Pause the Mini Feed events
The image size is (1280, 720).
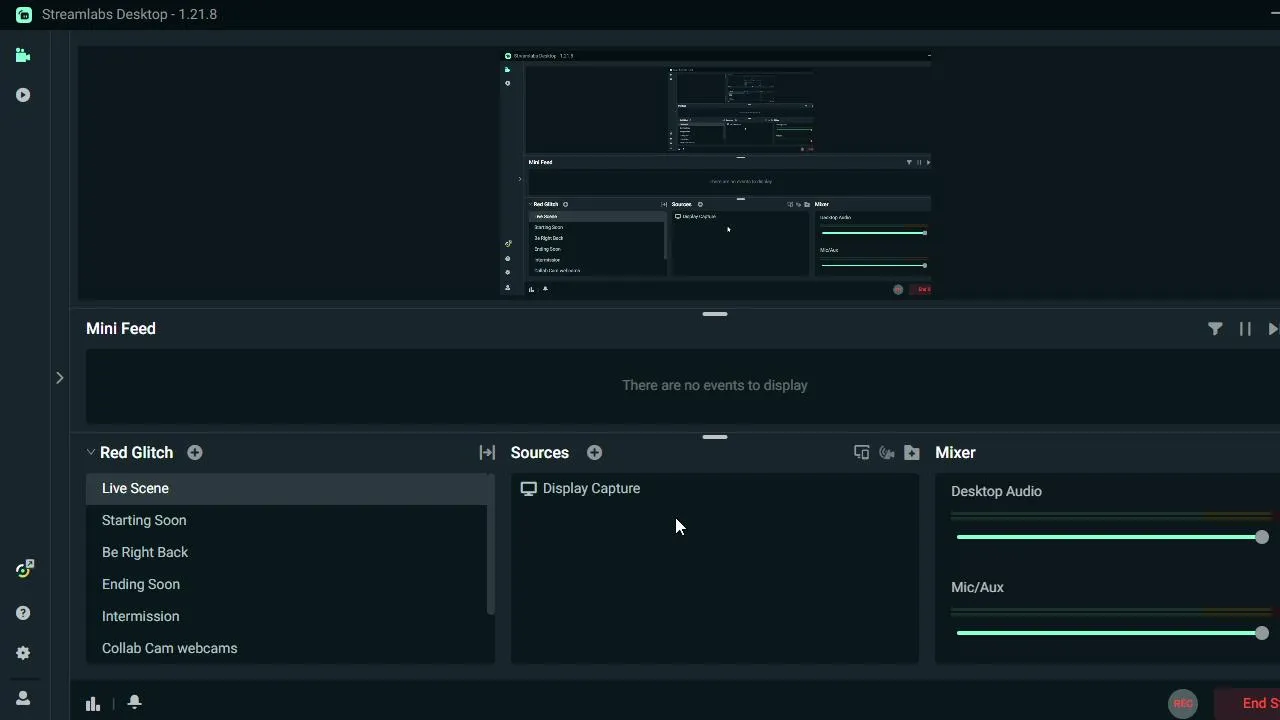click(x=1245, y=329)
